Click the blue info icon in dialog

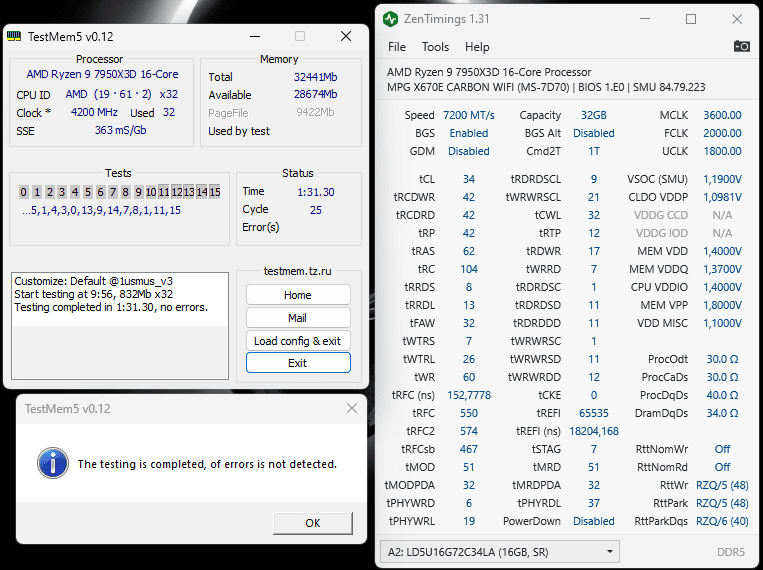(53, 463)
